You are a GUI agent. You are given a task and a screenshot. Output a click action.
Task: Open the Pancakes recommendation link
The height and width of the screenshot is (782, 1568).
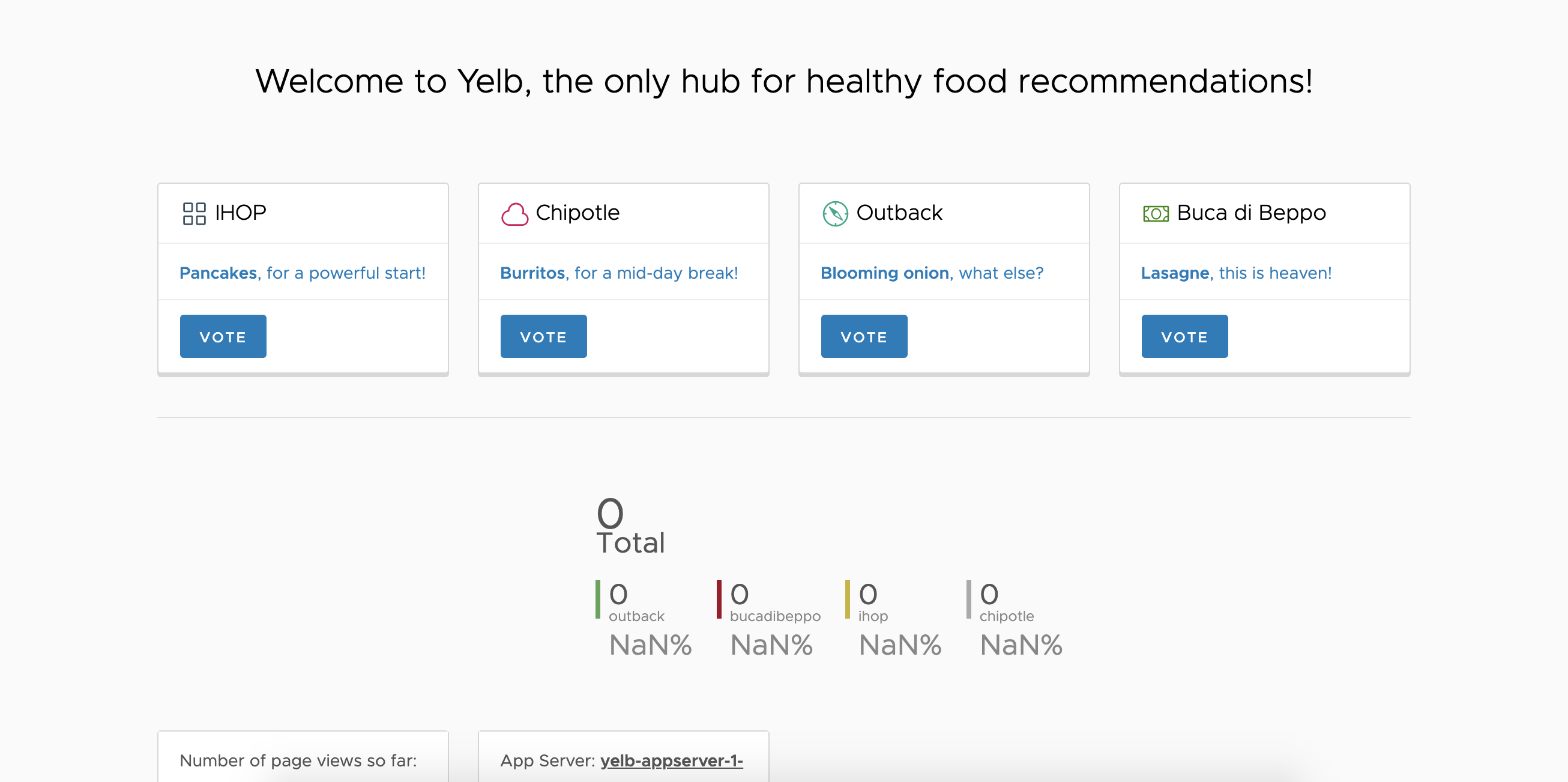pos(218,273)
